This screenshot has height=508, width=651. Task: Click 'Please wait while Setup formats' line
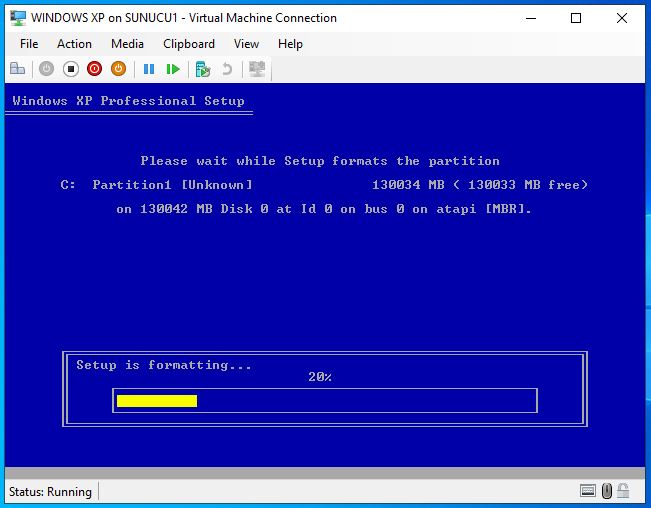click(320, 161)
